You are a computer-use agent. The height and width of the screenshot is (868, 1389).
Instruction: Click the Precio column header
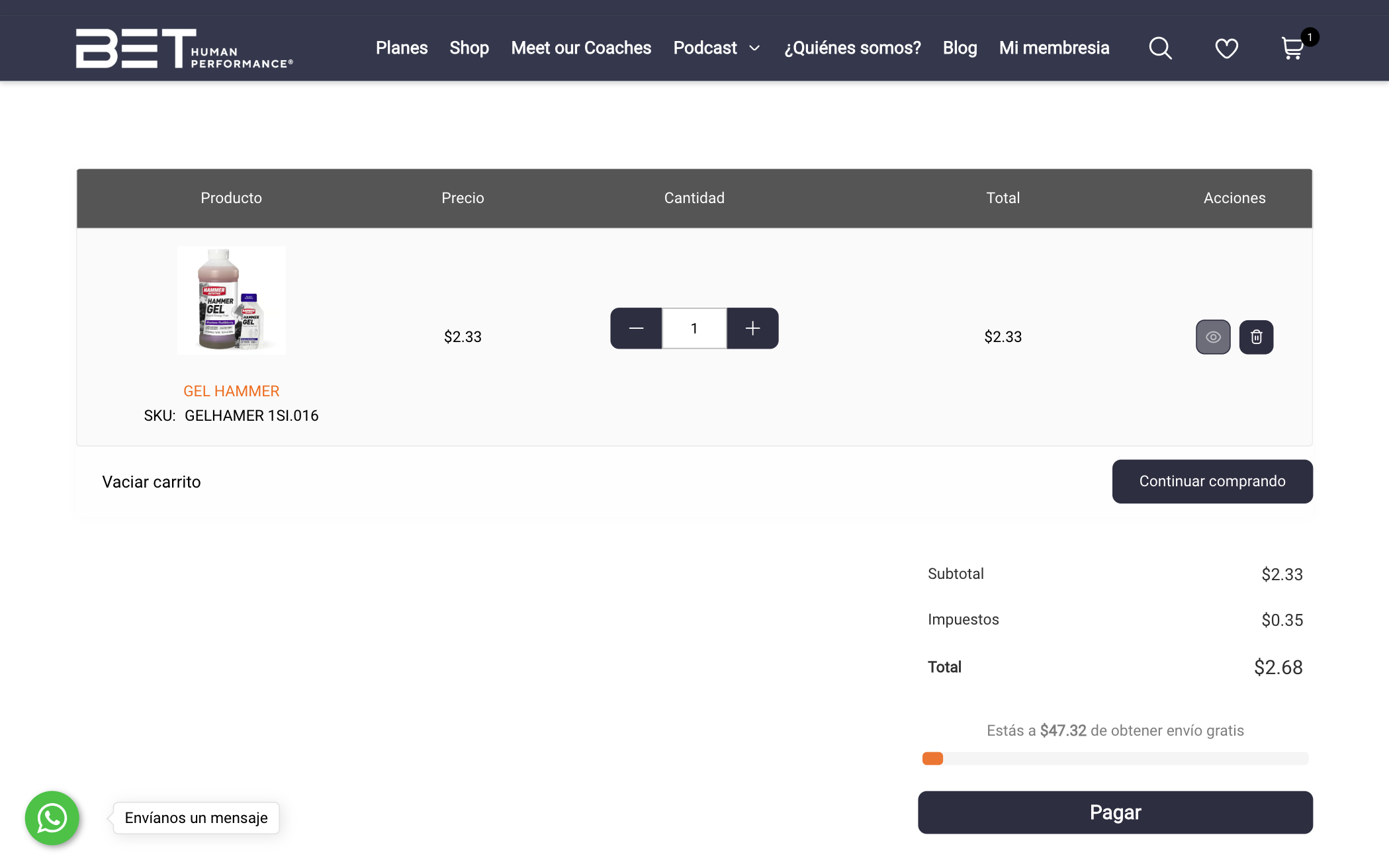463,198
